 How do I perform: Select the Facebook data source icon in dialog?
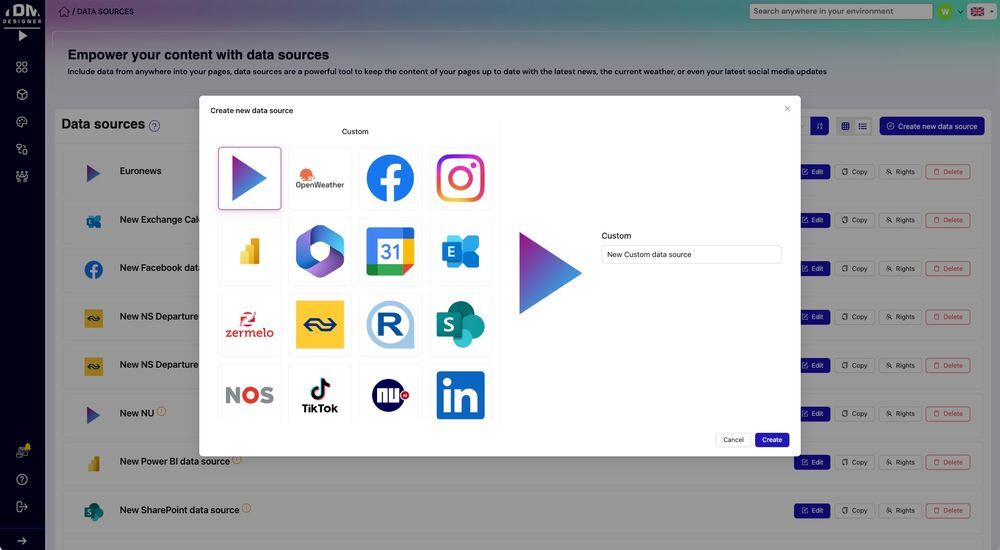tap(390, 178)
